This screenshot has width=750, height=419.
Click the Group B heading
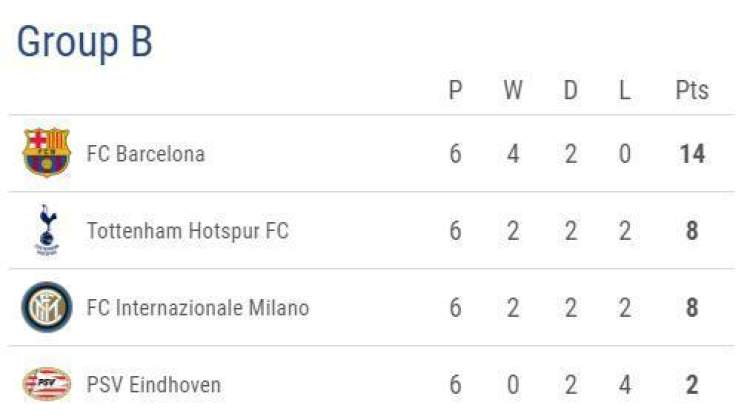85,42
